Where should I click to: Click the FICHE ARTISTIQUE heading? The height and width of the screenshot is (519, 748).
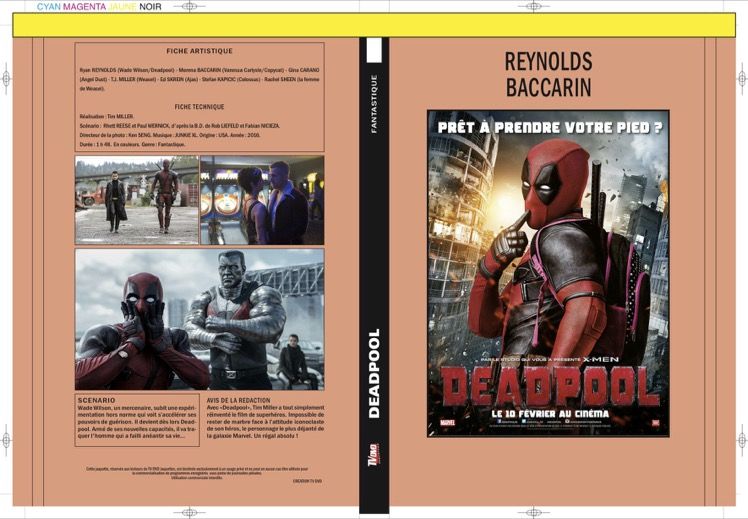point(199,51)
